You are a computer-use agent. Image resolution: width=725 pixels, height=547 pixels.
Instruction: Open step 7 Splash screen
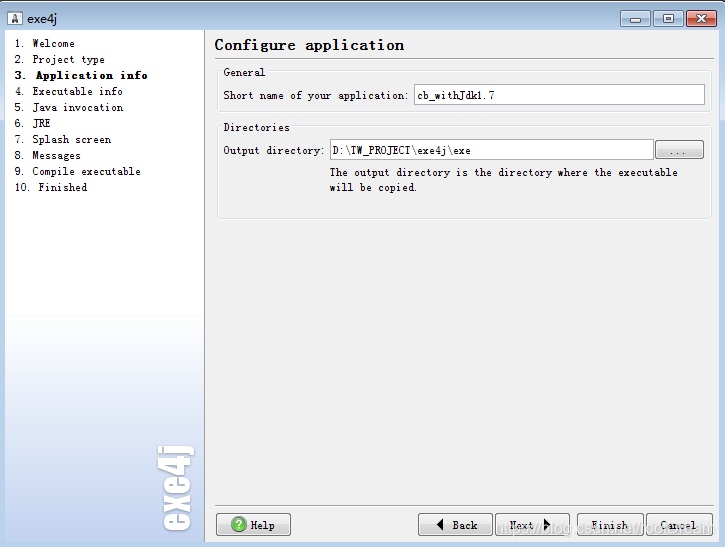[x=63, y=139]
